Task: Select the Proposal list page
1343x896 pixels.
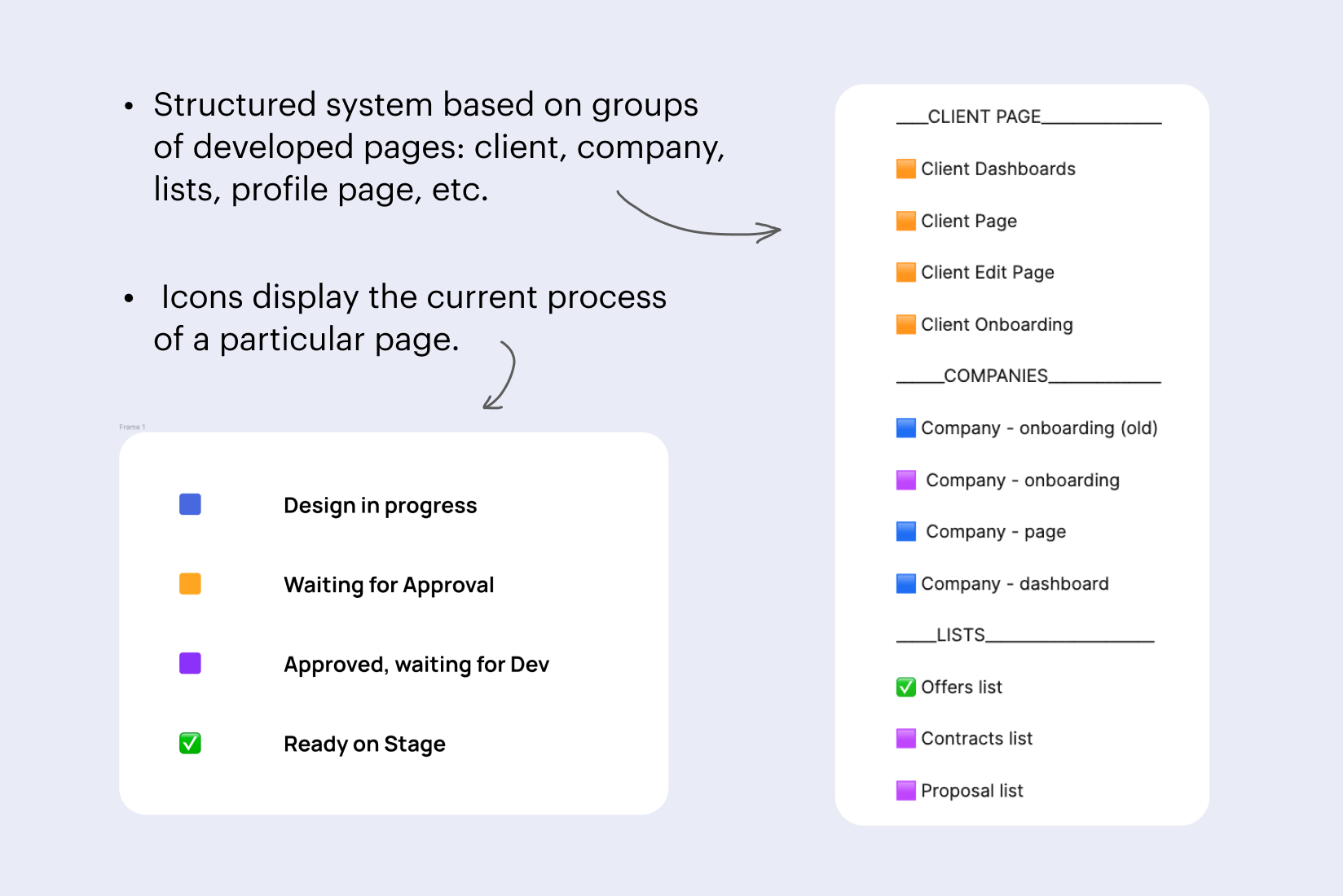Action: 971,790
